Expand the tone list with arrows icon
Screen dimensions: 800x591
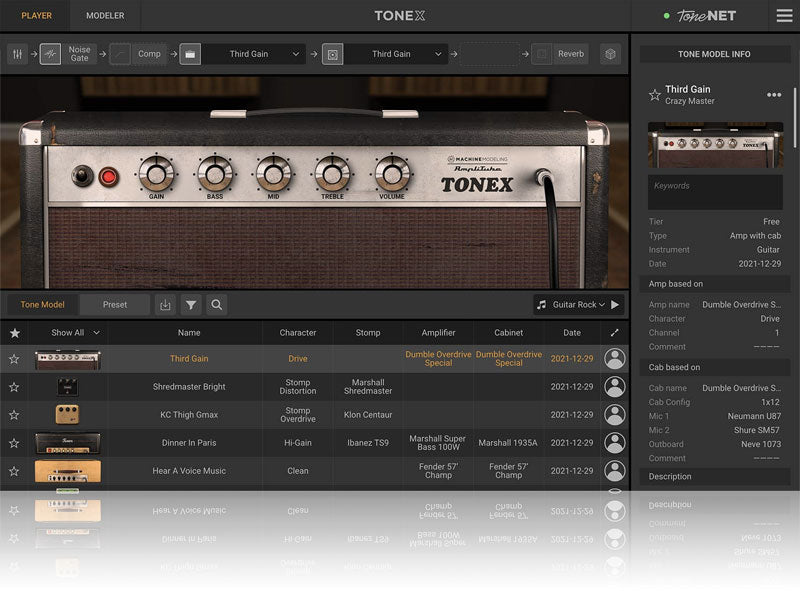(614, 333)
